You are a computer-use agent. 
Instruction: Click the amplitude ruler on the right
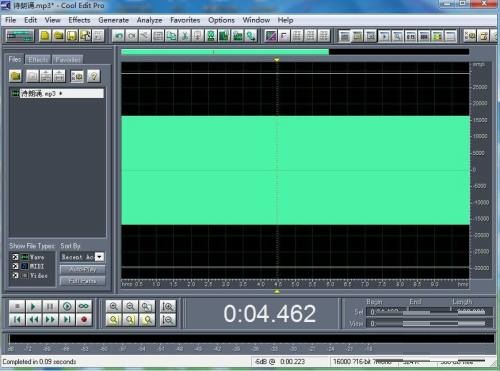coord(480,170)
